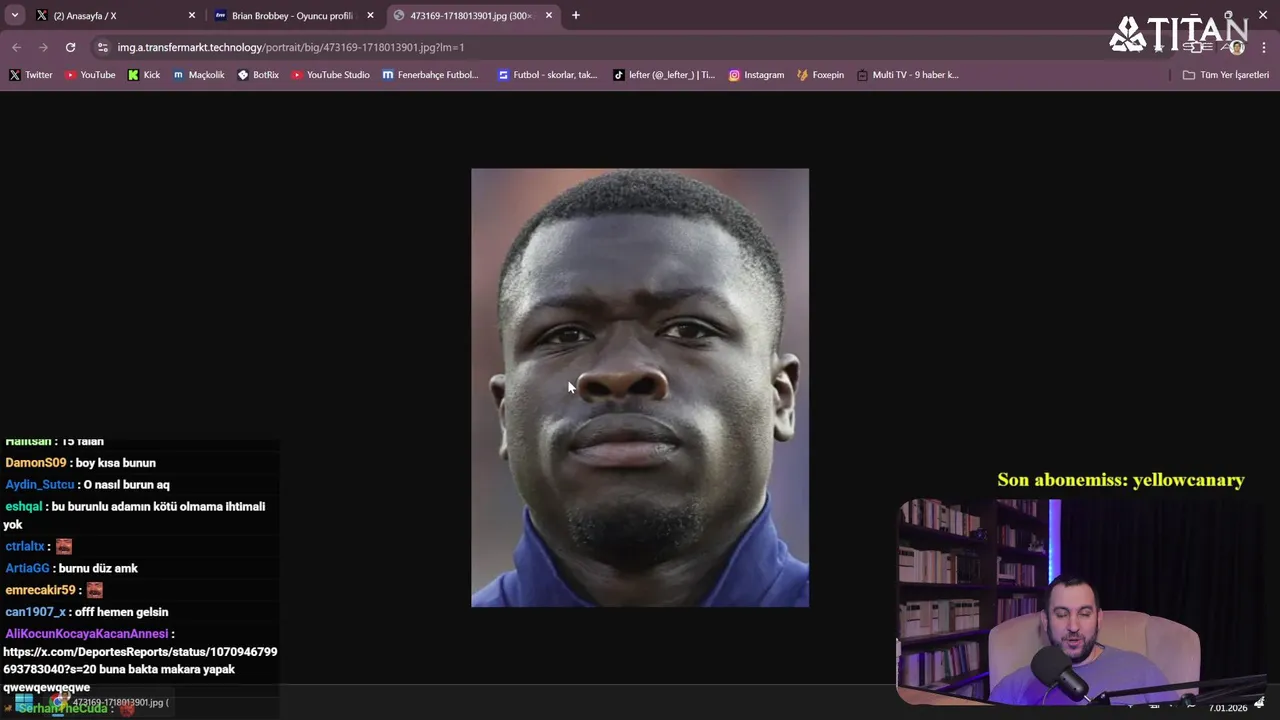
Task: Click the emote in ctrlaltx's message
Action: coord(64,546)
